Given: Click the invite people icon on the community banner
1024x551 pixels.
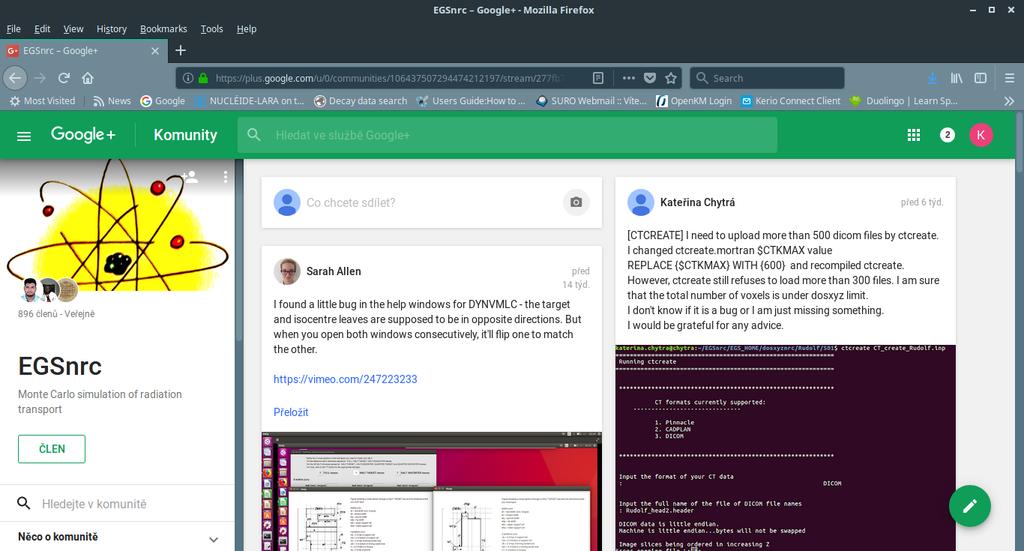Looking at the screenshot, I should [x=190, y=176].
